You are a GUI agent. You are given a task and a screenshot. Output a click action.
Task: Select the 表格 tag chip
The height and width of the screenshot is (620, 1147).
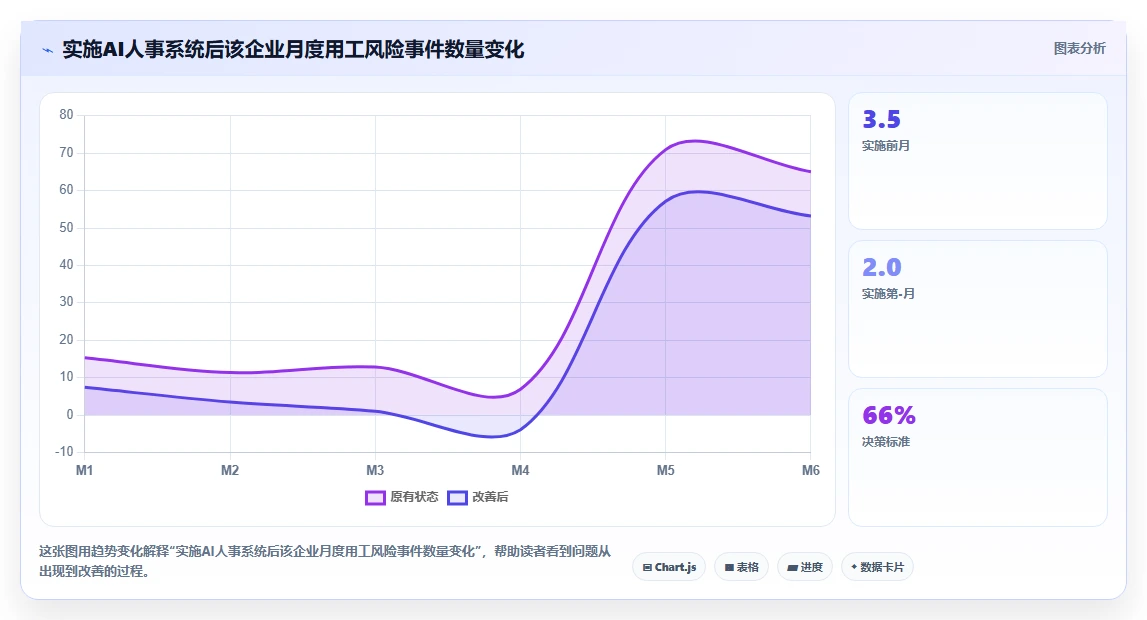coord(741,567)
